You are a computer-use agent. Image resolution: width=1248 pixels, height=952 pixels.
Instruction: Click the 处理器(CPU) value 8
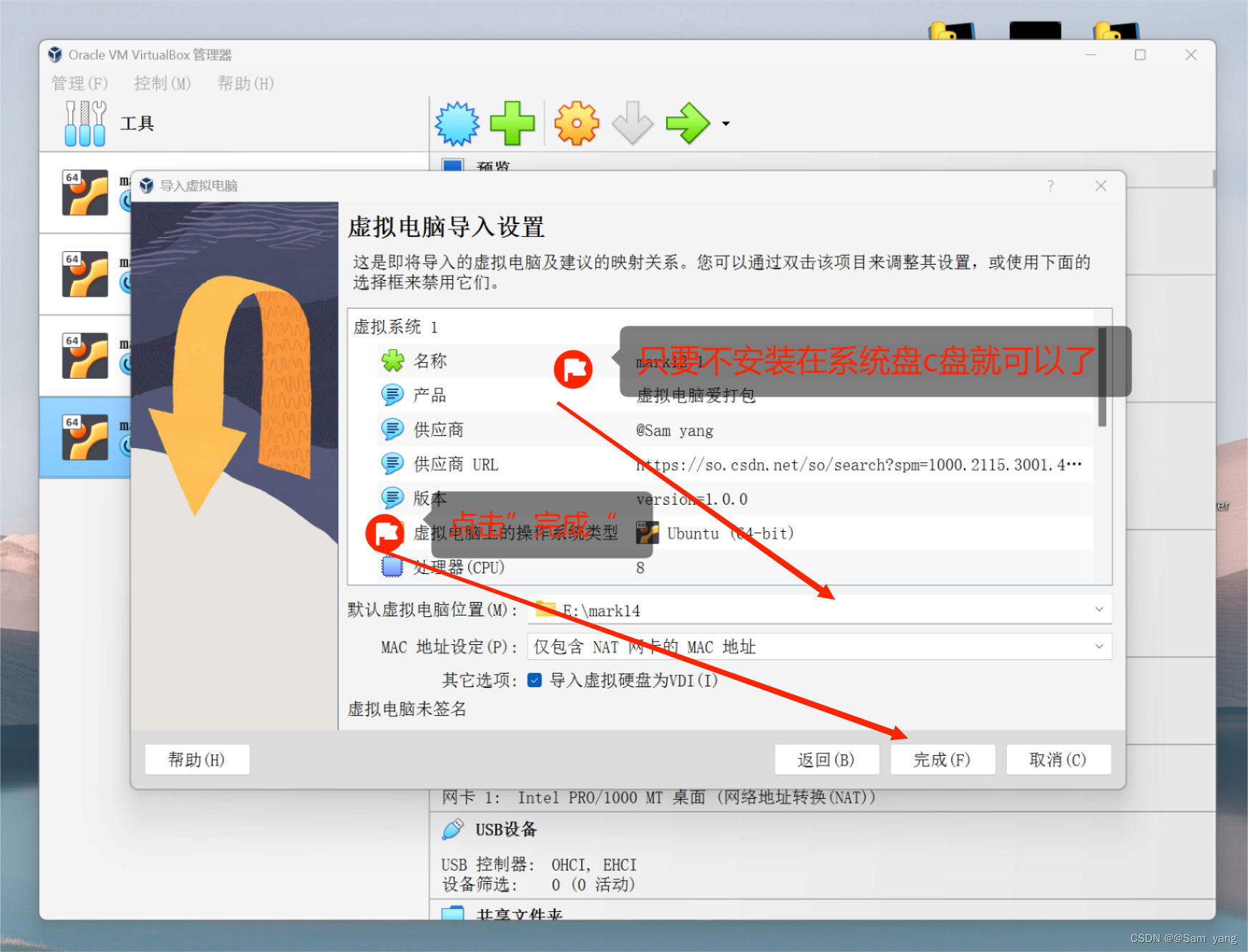point(640,568)
